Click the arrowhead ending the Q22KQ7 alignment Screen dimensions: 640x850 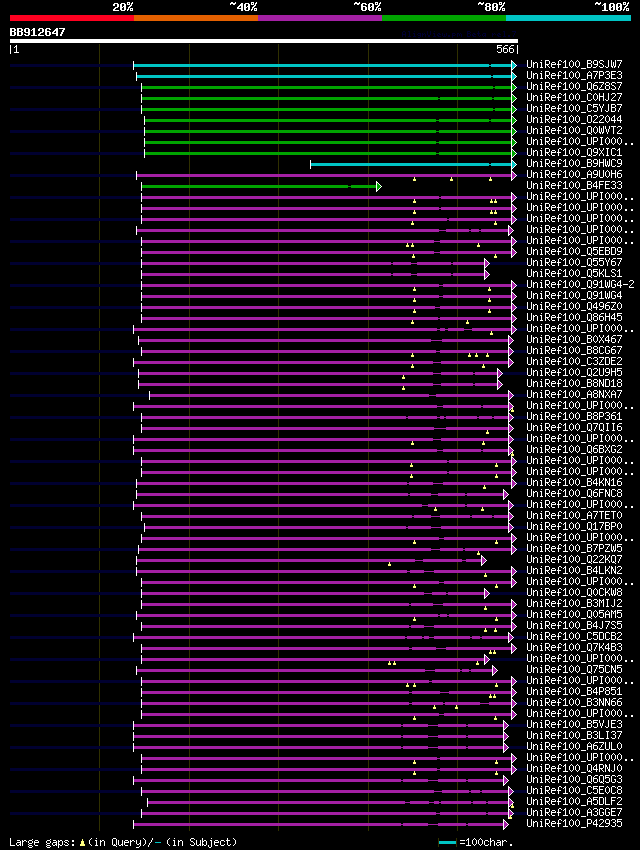(484, 561)
